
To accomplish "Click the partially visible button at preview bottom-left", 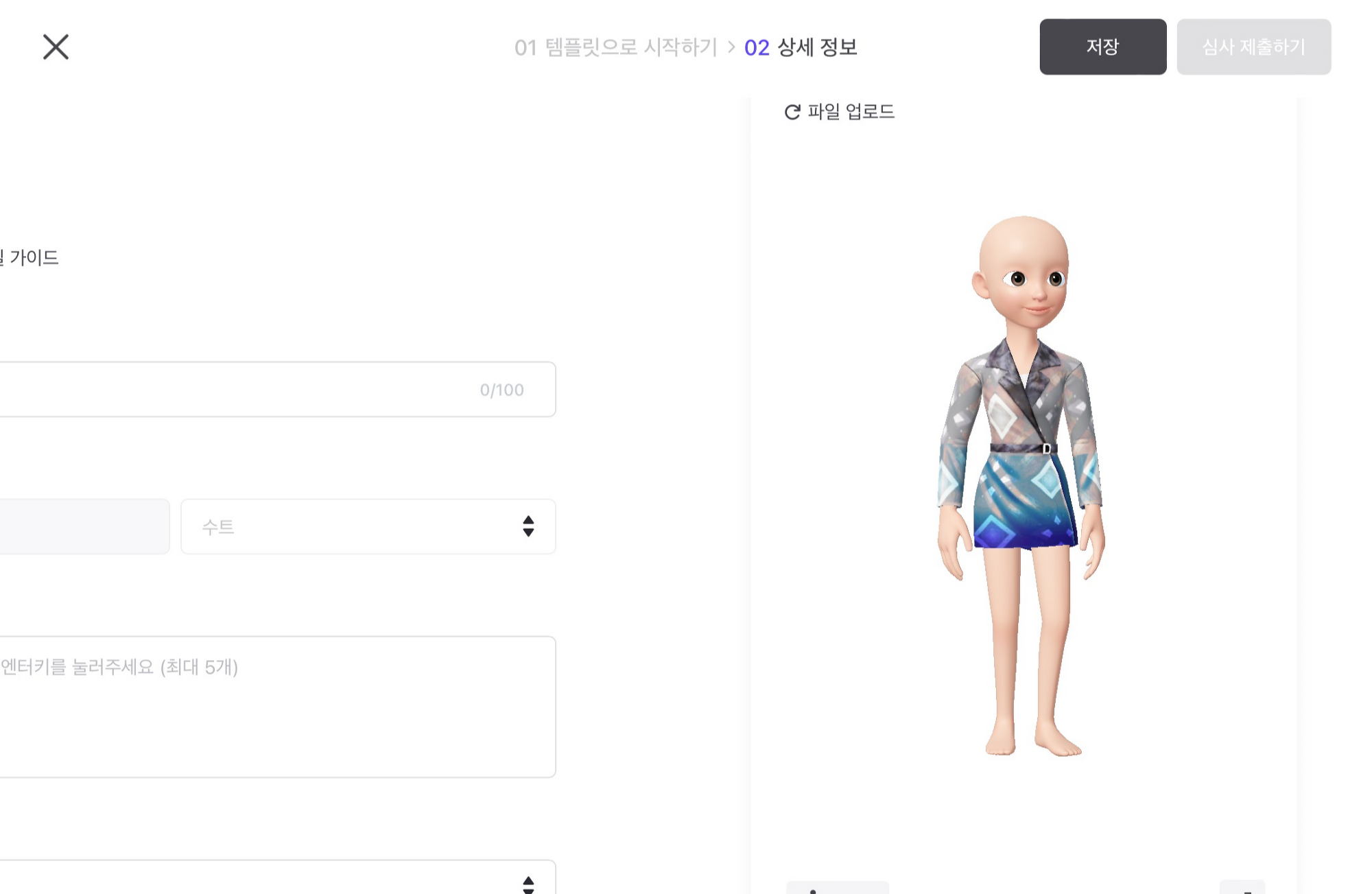I will [x=838, y=888].
